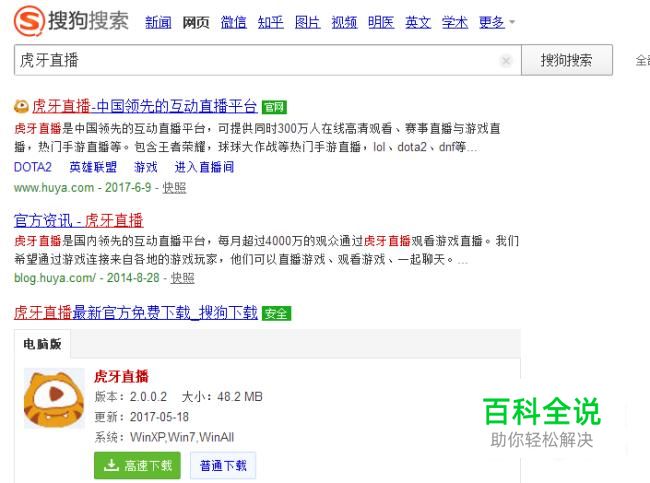650x483 pixels.
Task: Open the 学术 search tab
Action: click(x=455, y=22)
